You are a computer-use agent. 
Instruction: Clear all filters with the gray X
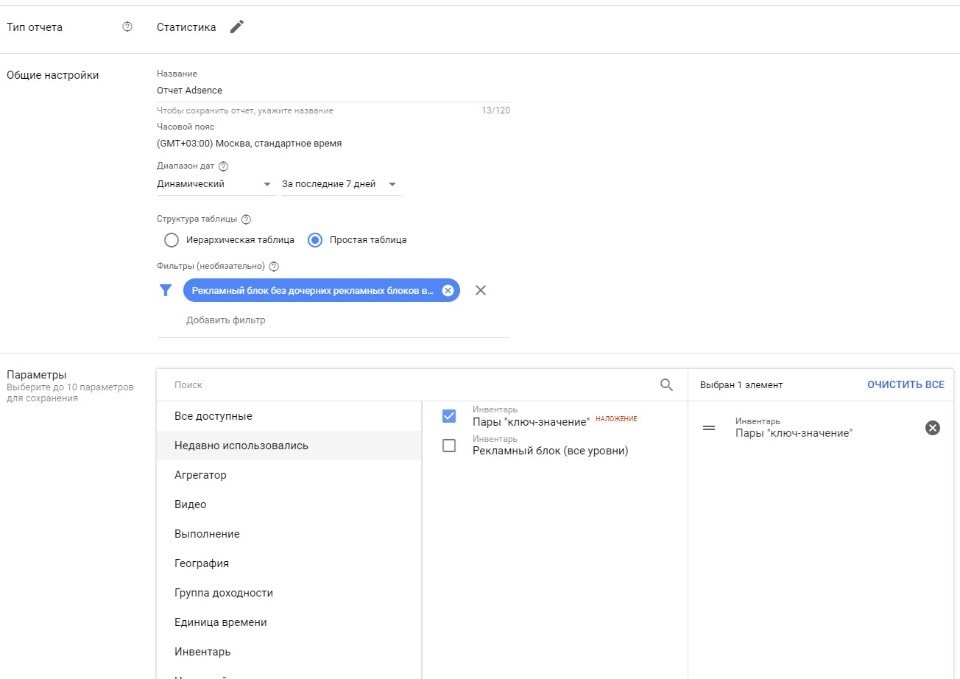pyautogui.click(x=480, y=291)
